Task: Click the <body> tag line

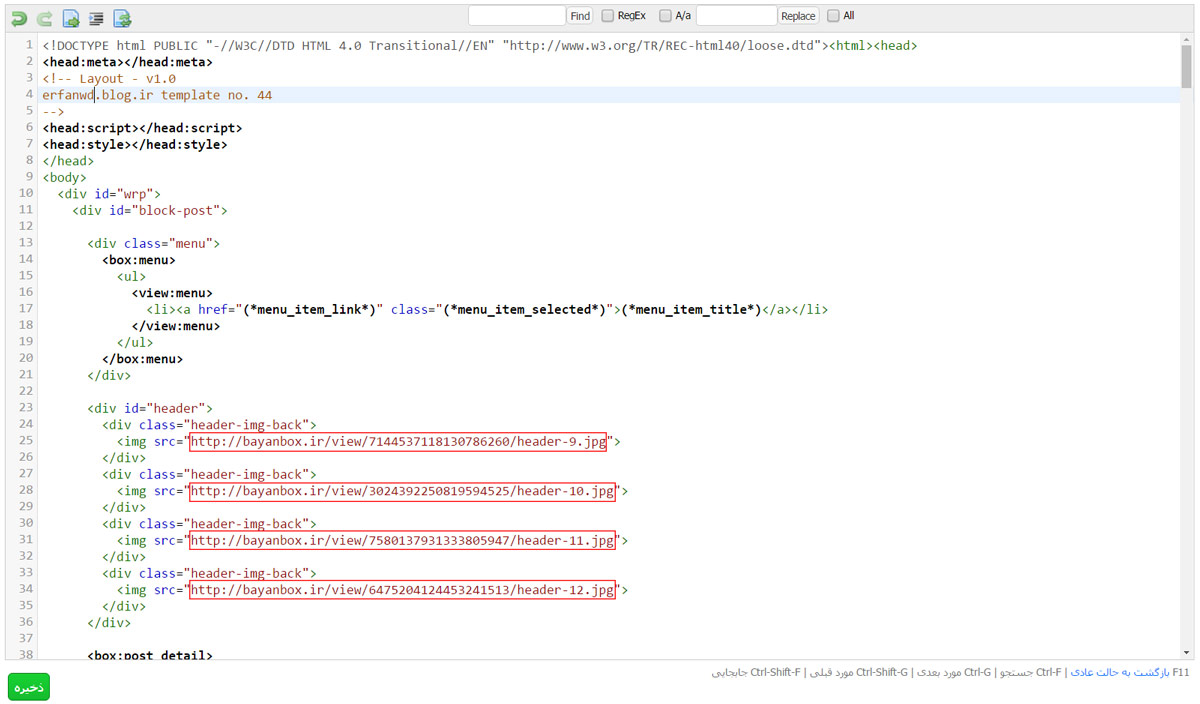Action: coord(64,177)
